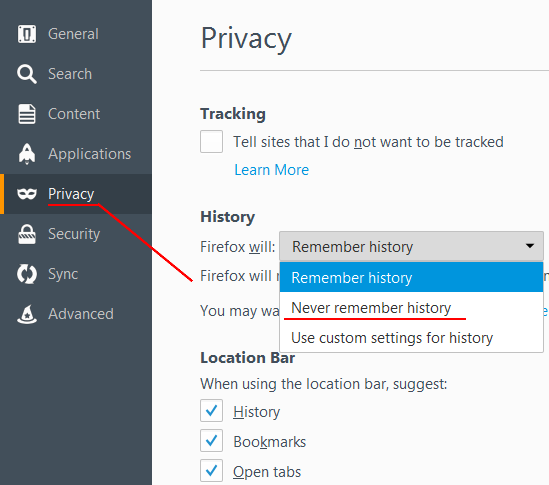The width and height of the screenshot is (549, 485).
Task: Click the Applications rocket icon
Action: coord(27,154)
